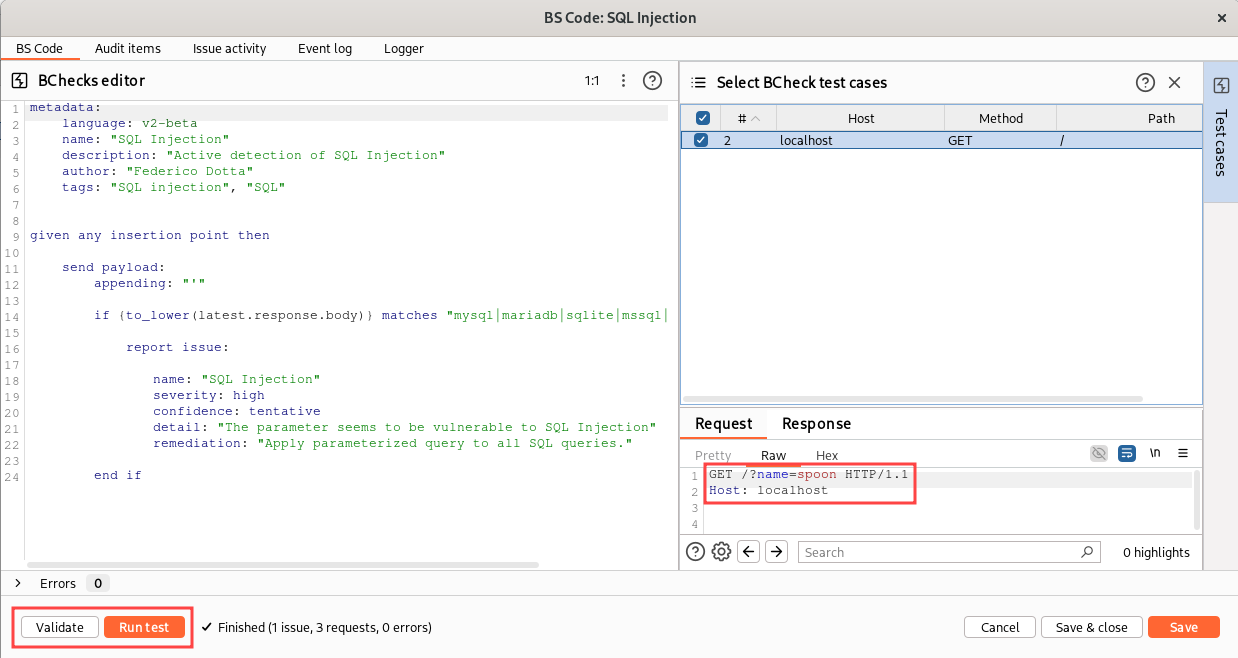Viewport: 1238px width, 658px height.
Task: Toggle hidden characters eye icon in request viewer
Action: [1099, 454]
